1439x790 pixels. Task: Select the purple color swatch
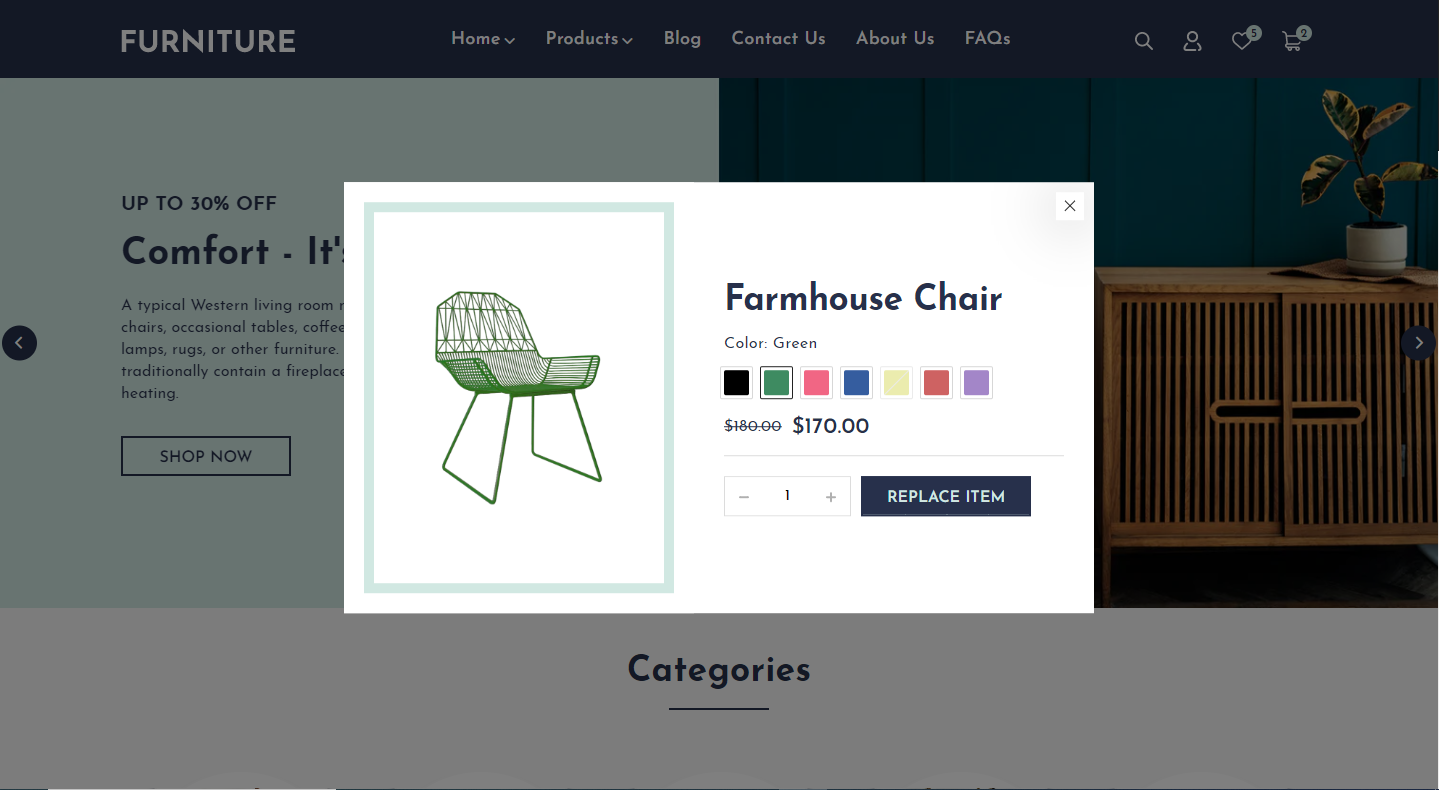click(x=977, y=383)
